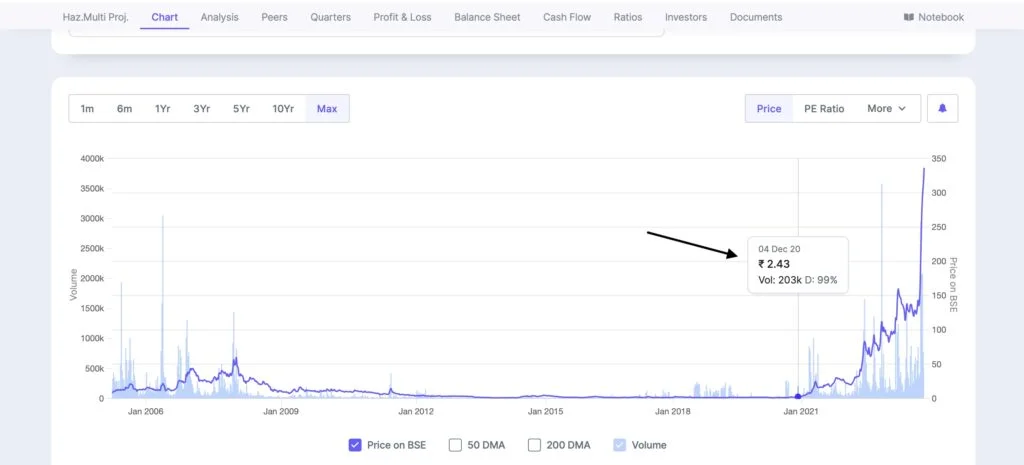1024x465 pixels.
Task: Open the Balance Sheet tab
Action: point(487,17)
